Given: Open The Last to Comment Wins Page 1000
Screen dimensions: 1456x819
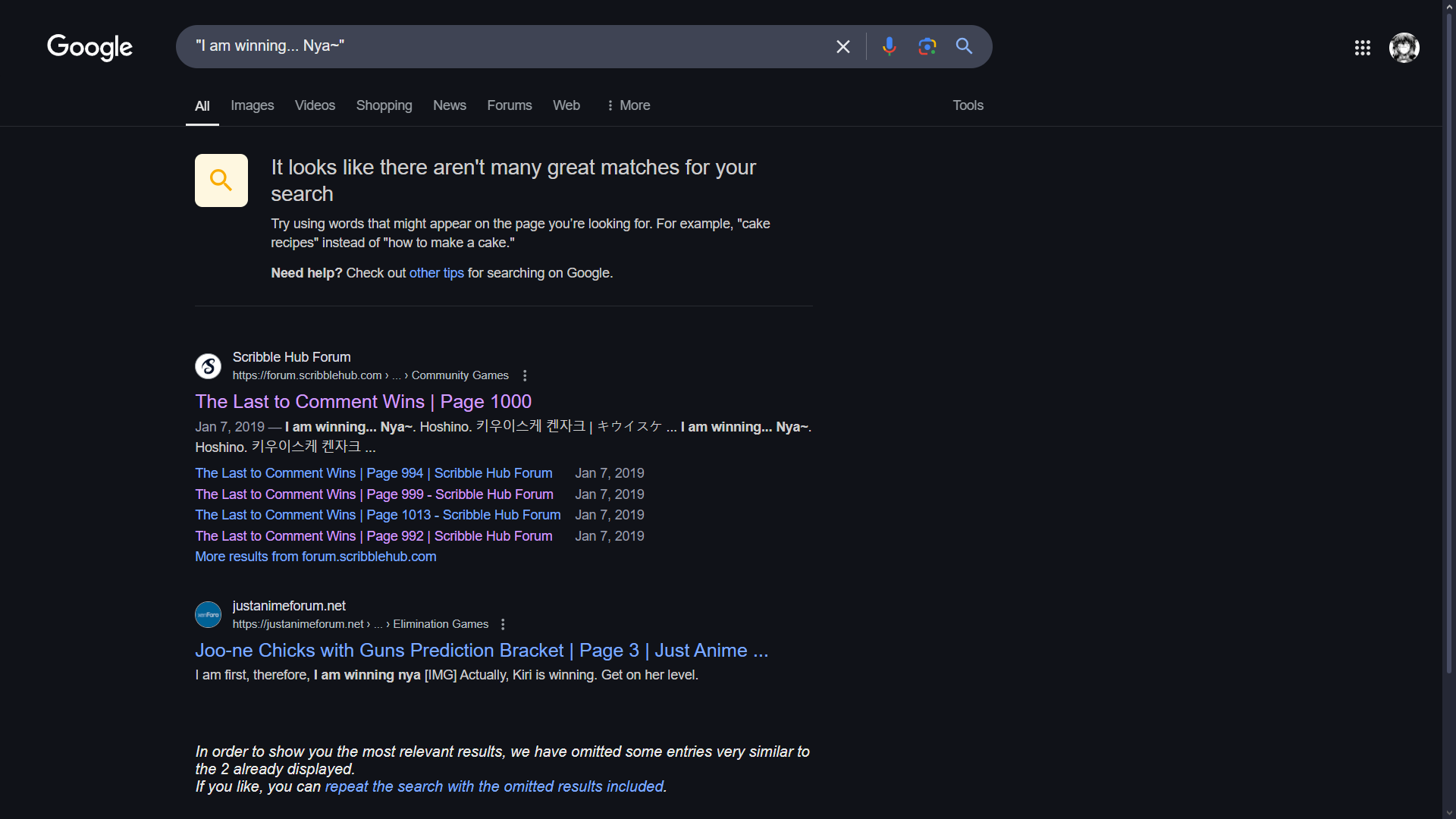Looking at the screenshot, I should pyautogui.click(x=363, y=401).
